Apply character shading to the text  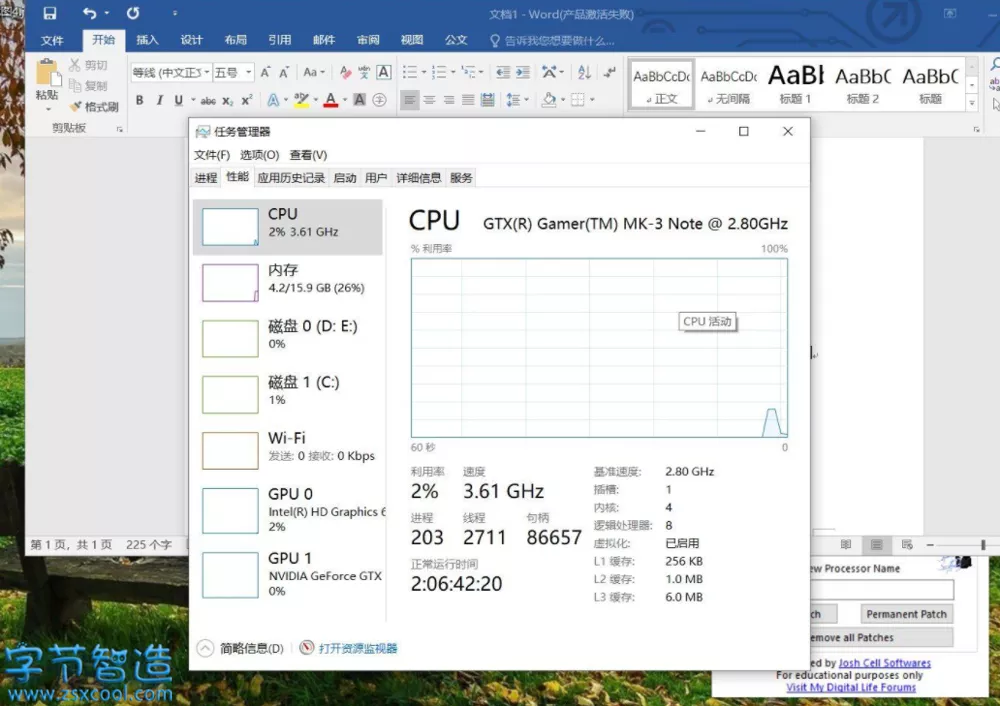click(360, 100)
